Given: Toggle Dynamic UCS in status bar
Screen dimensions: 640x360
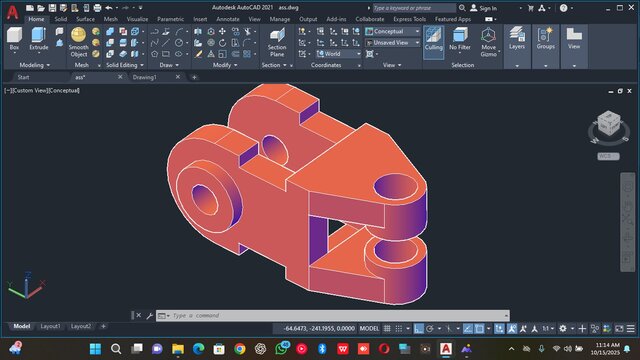Looking at the screenshot, I should click(499, 329).
